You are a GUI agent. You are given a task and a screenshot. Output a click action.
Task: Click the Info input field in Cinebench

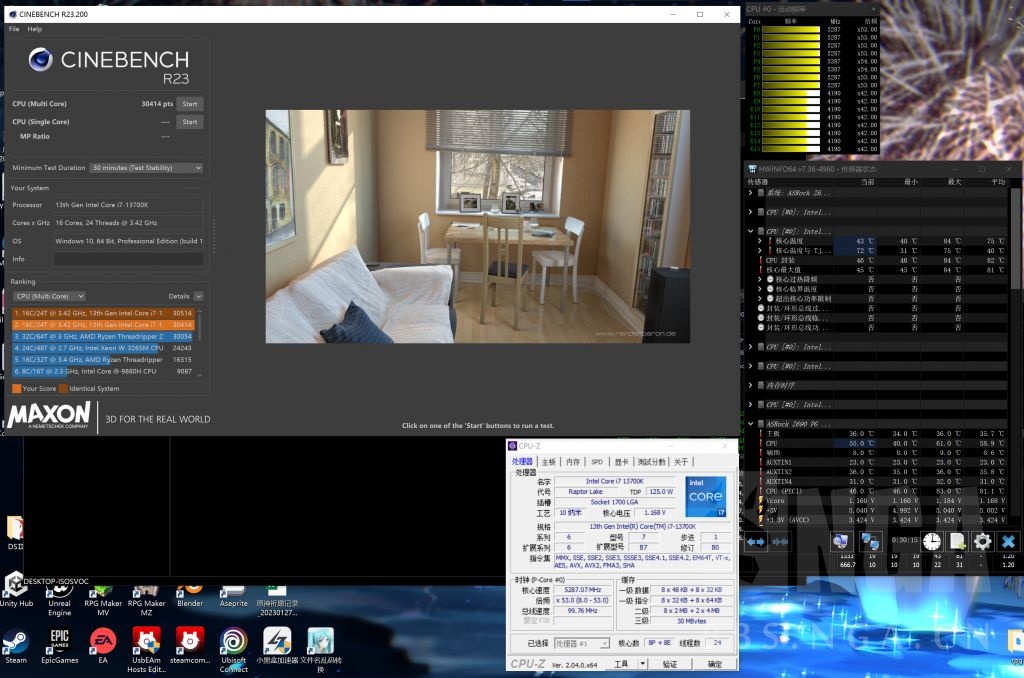(128, 259)
